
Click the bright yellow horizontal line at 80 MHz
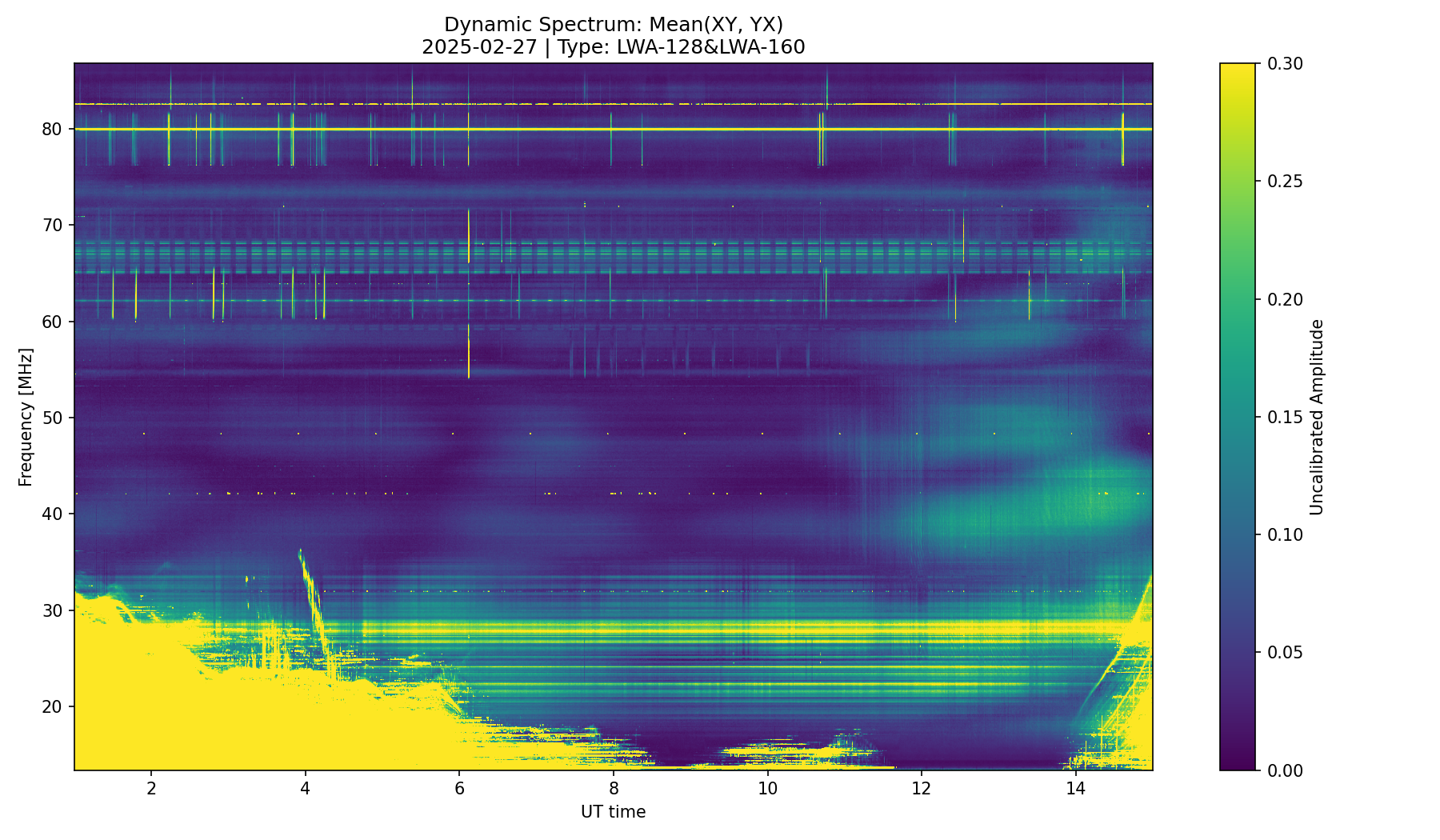coord(720,129)
